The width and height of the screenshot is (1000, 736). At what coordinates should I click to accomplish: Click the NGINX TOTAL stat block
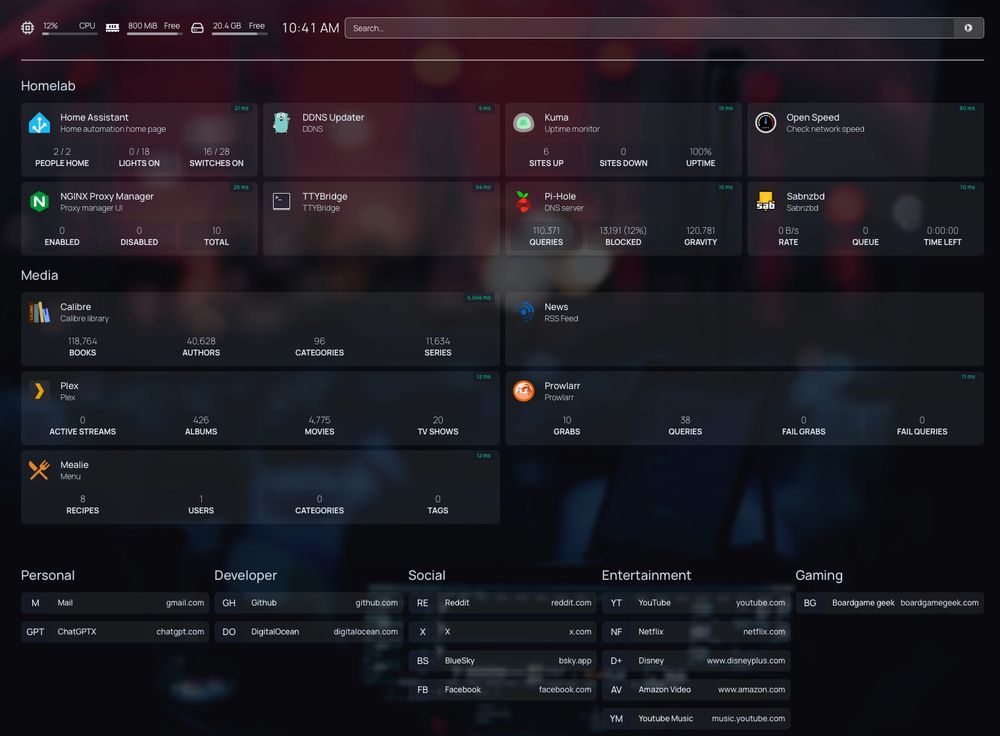216,236
